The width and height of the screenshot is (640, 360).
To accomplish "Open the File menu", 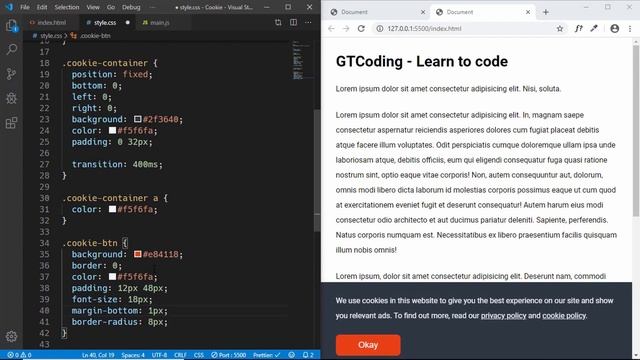I will pyautogui.click(x=25, y=7).
